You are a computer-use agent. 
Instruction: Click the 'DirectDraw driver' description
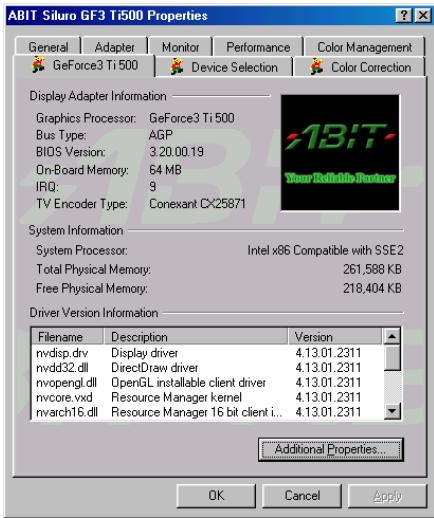pyautogui.click(x=154, y=367)
